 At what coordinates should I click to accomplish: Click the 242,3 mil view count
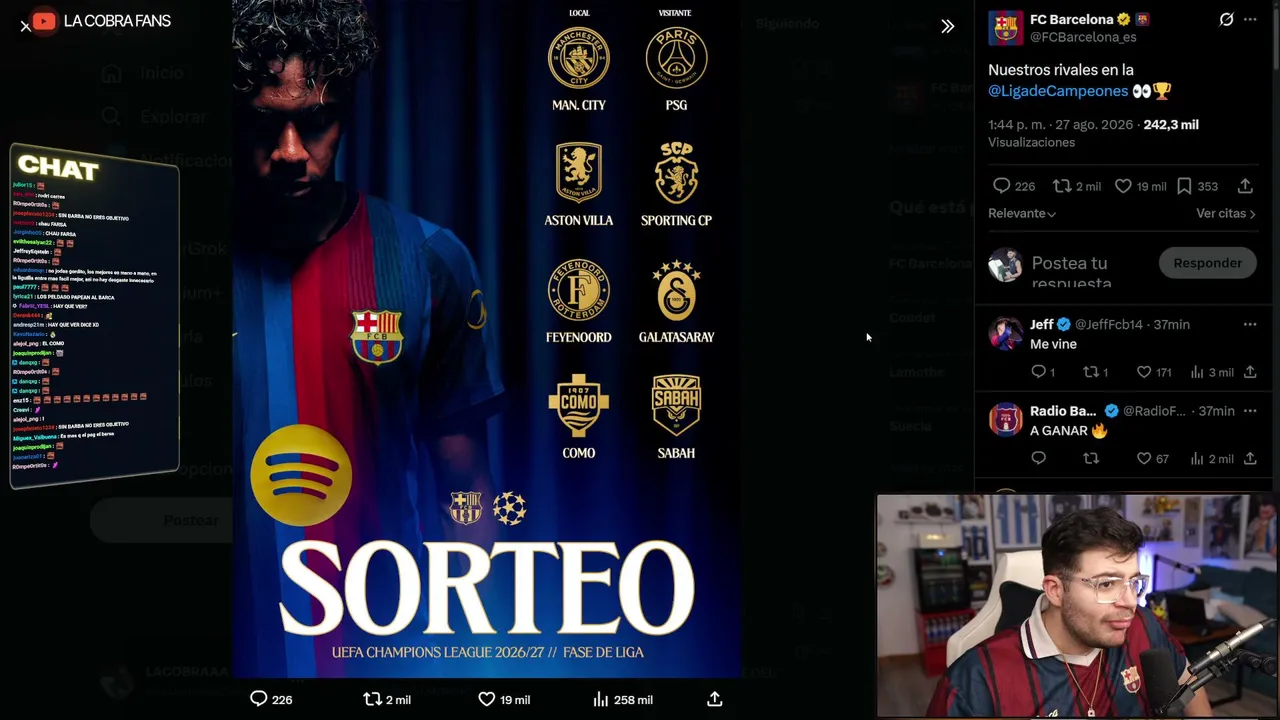(x=1171, y=125)
